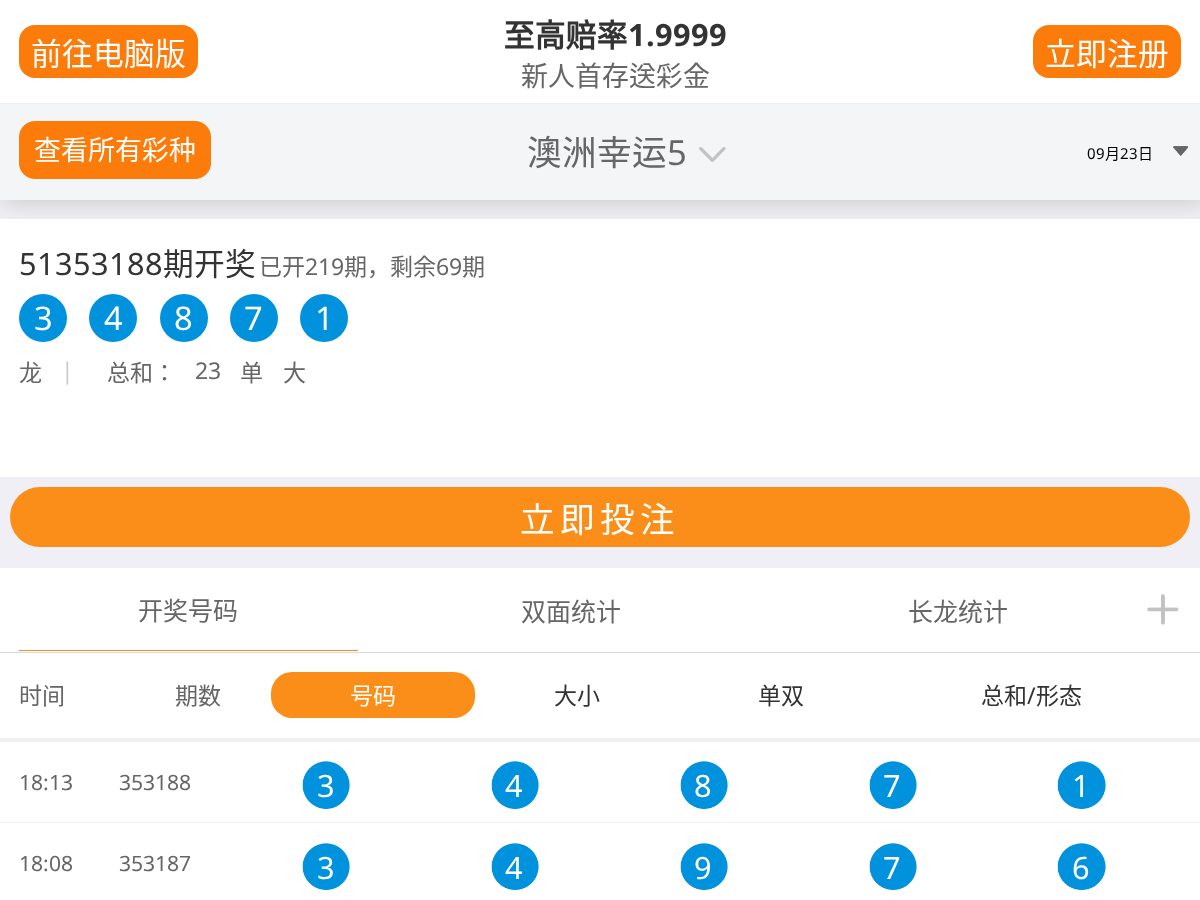Click ball 4 in the current draw header
Viewport: 1200px width, 900px height.
(113, 319)
